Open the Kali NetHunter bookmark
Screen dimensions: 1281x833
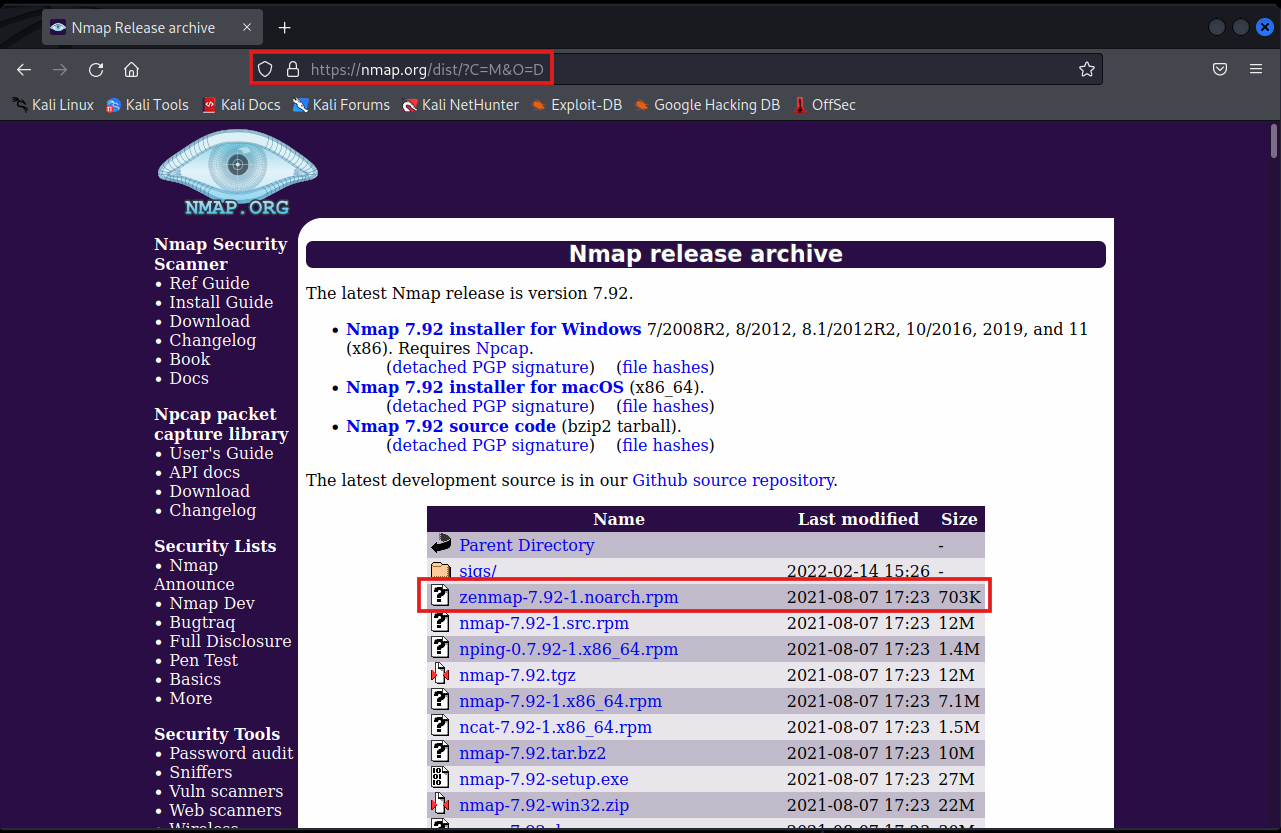461,104
